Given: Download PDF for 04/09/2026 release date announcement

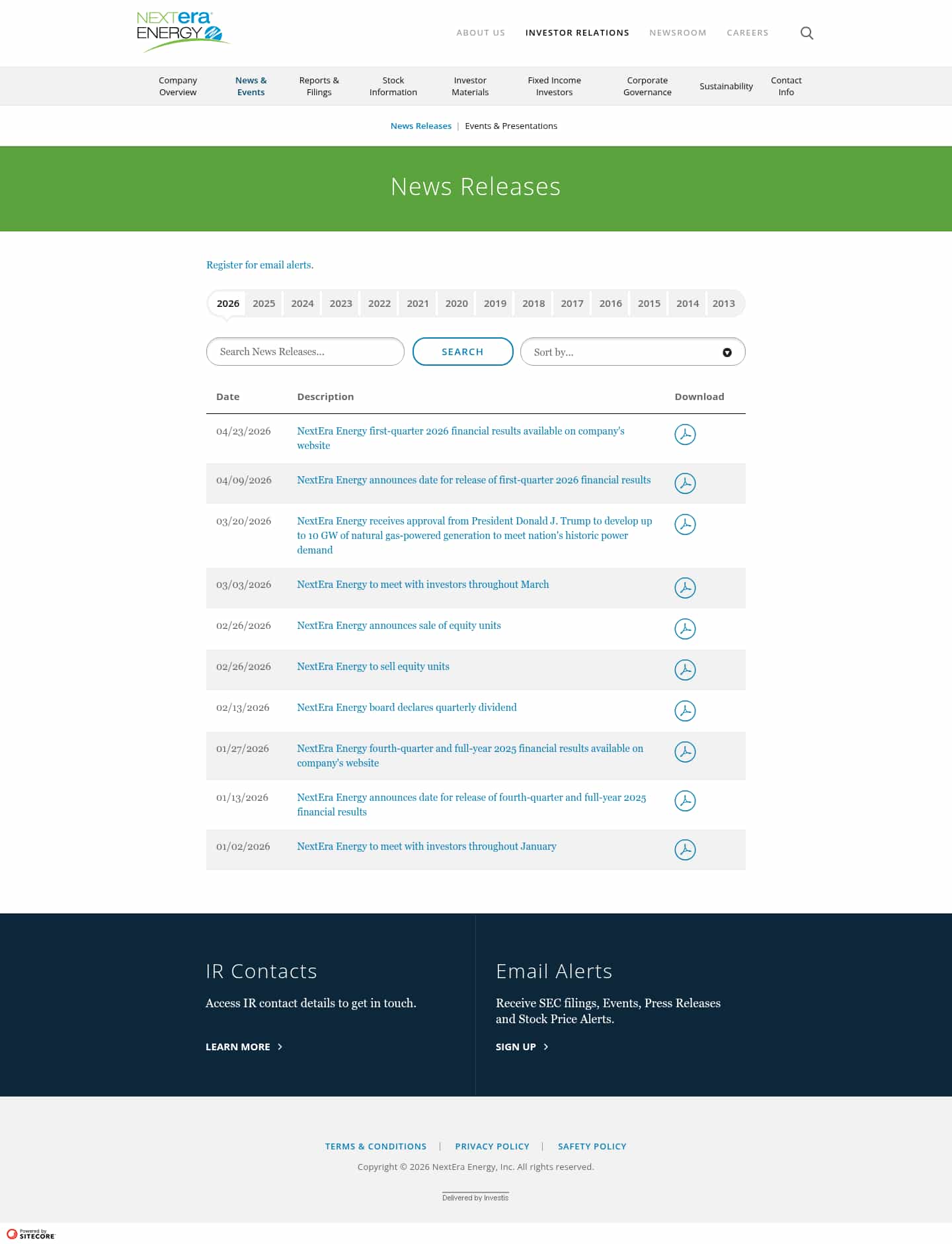Looking at the screenshot, I should coord(685,483).
